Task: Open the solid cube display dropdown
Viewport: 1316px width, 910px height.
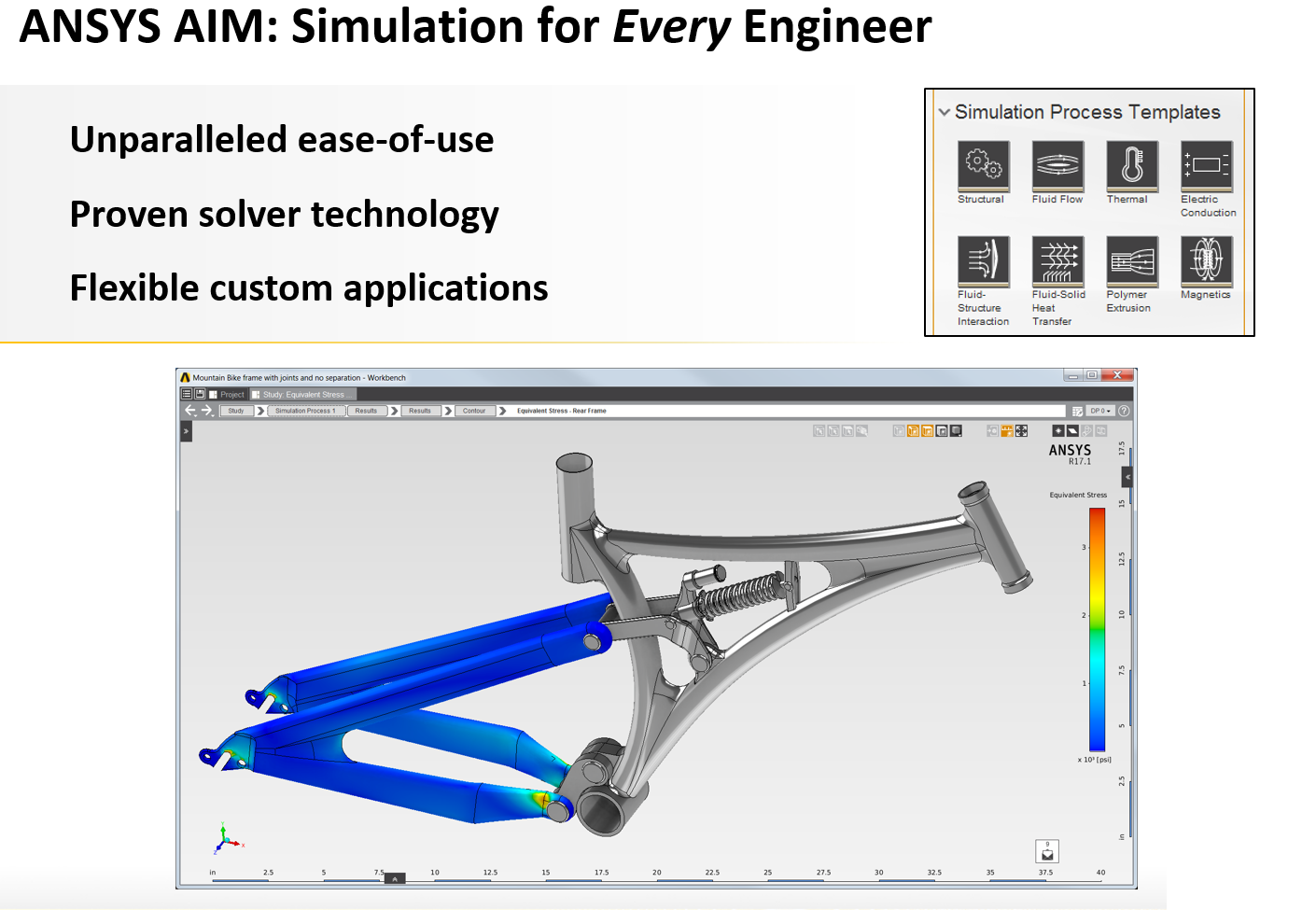Action: (956, 430)
